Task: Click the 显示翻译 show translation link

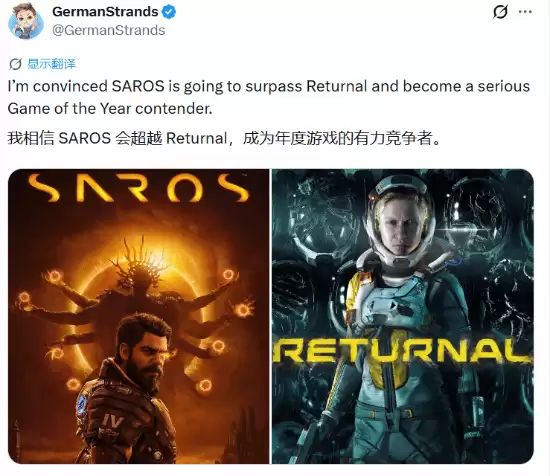Action: (x=52, y=64)
